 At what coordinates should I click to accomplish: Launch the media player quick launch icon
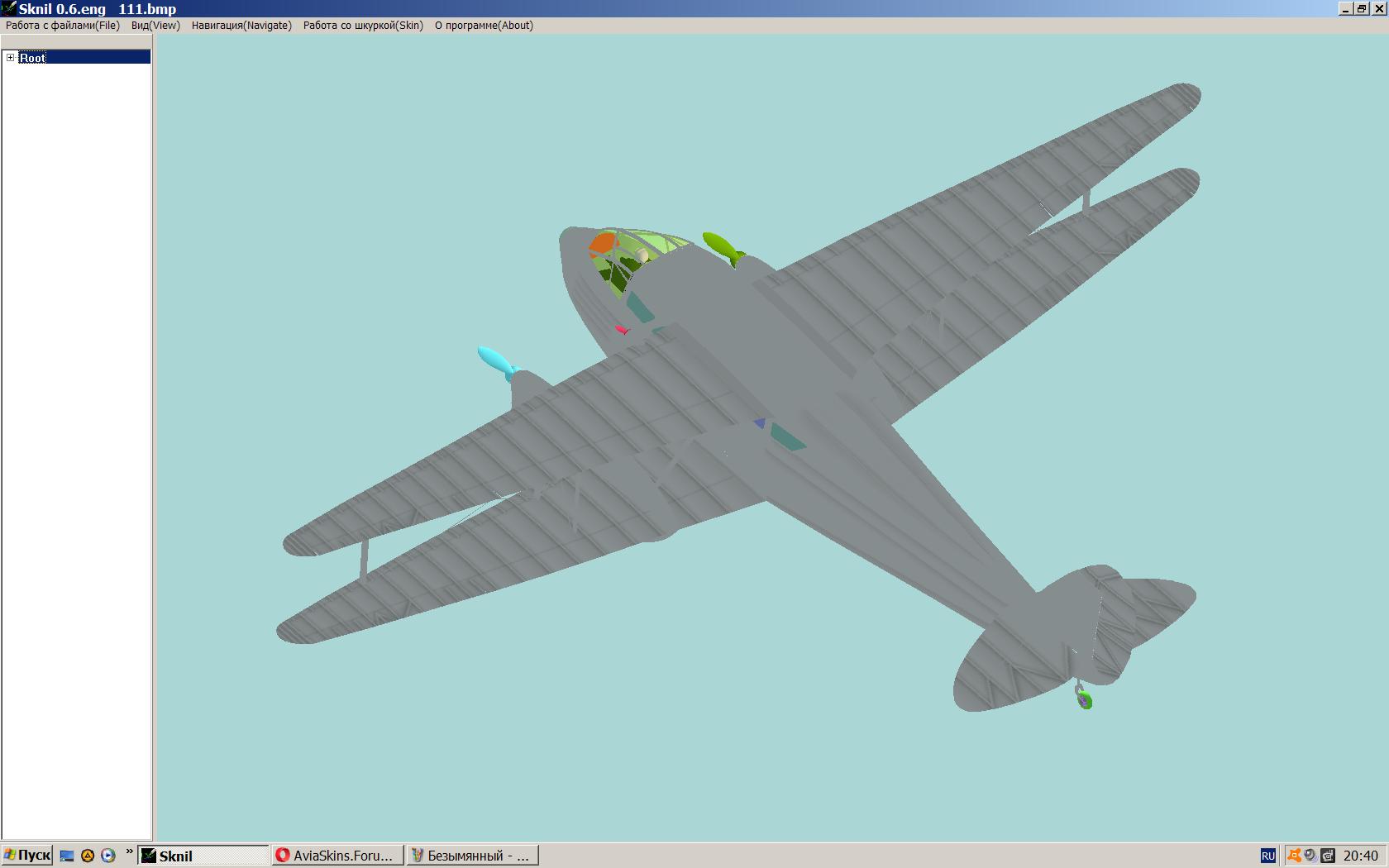pyautogui.click(x=107, y=856)
